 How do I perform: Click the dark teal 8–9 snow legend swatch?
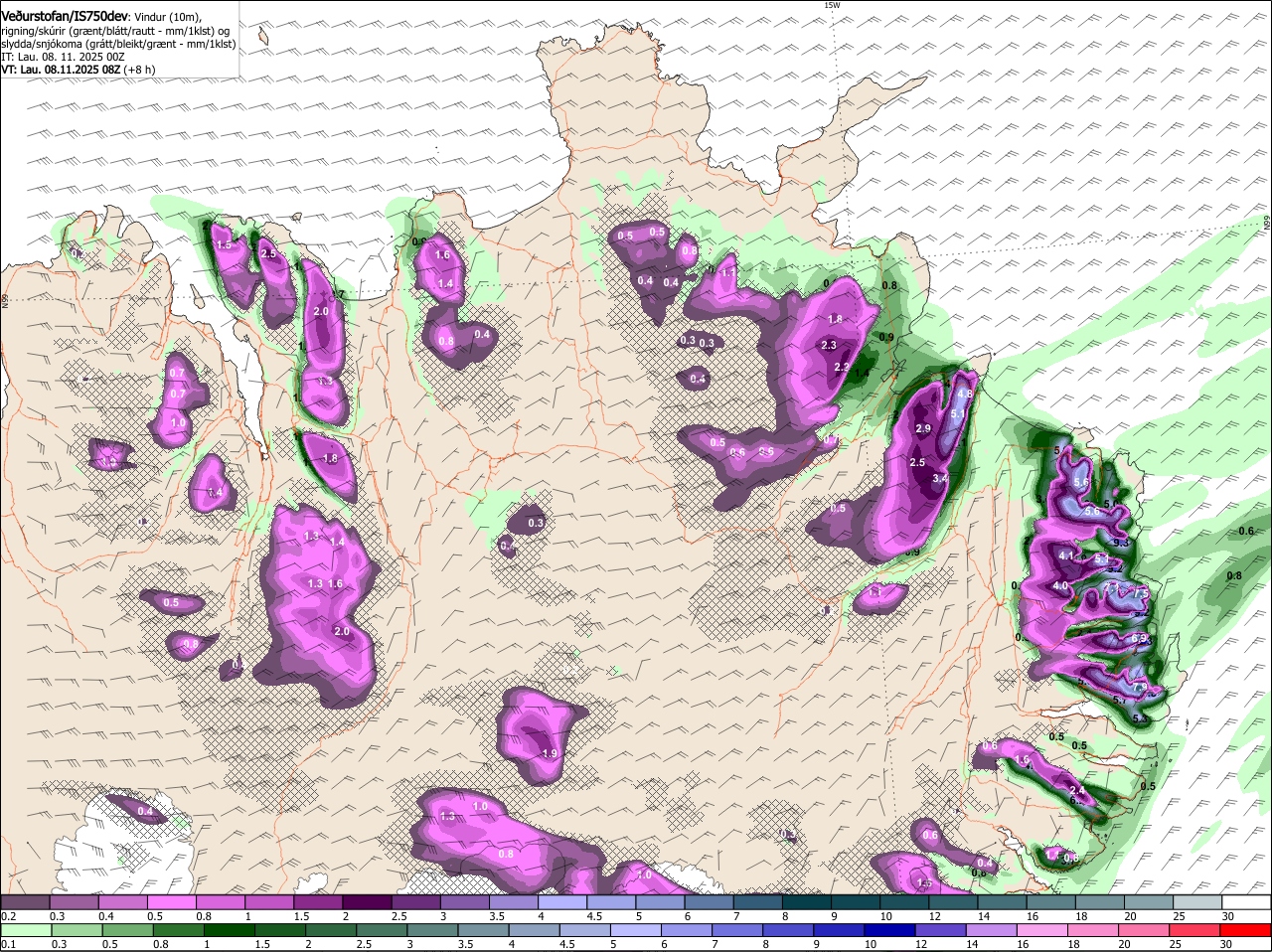tap(808, 901)
